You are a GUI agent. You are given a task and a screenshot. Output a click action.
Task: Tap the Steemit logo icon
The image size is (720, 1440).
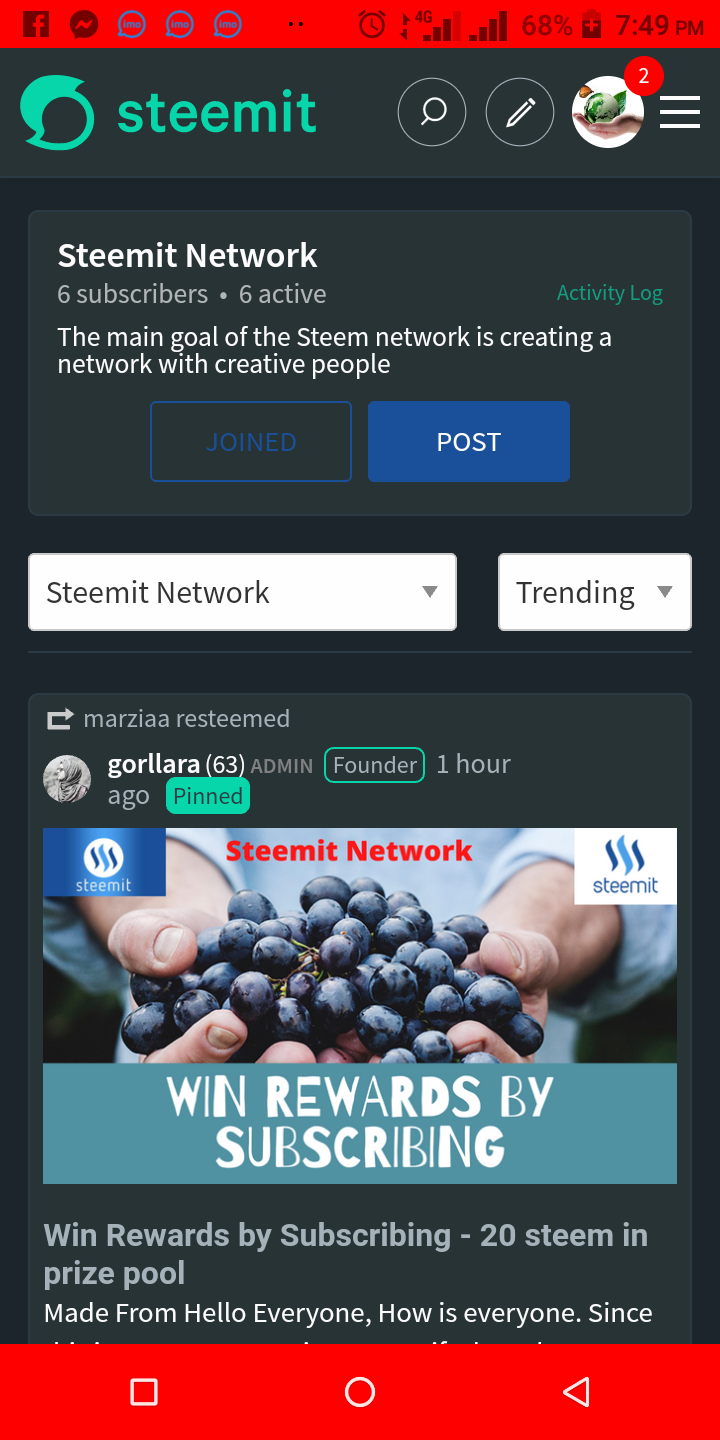[x=57, y=113]
